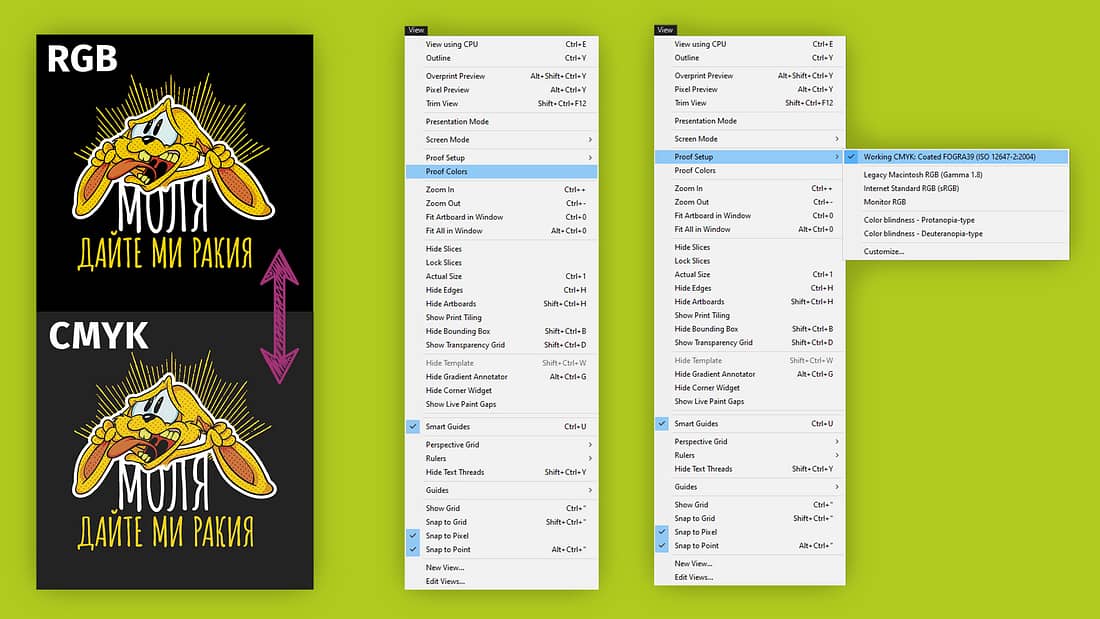Choose Legacy Macintosh RGB (Gamma 1.8)

tap(923, 175)
